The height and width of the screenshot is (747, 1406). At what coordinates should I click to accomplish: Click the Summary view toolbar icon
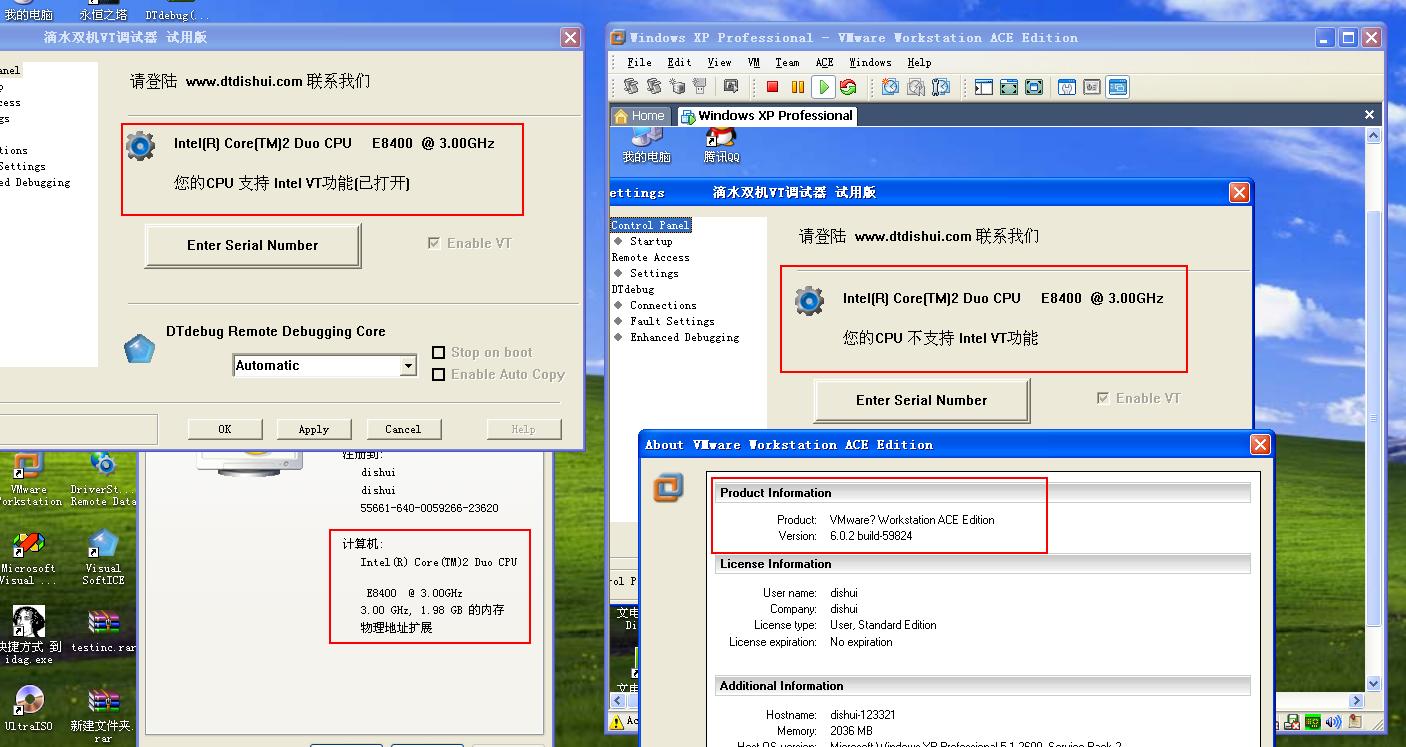[x=1067, y=87]
